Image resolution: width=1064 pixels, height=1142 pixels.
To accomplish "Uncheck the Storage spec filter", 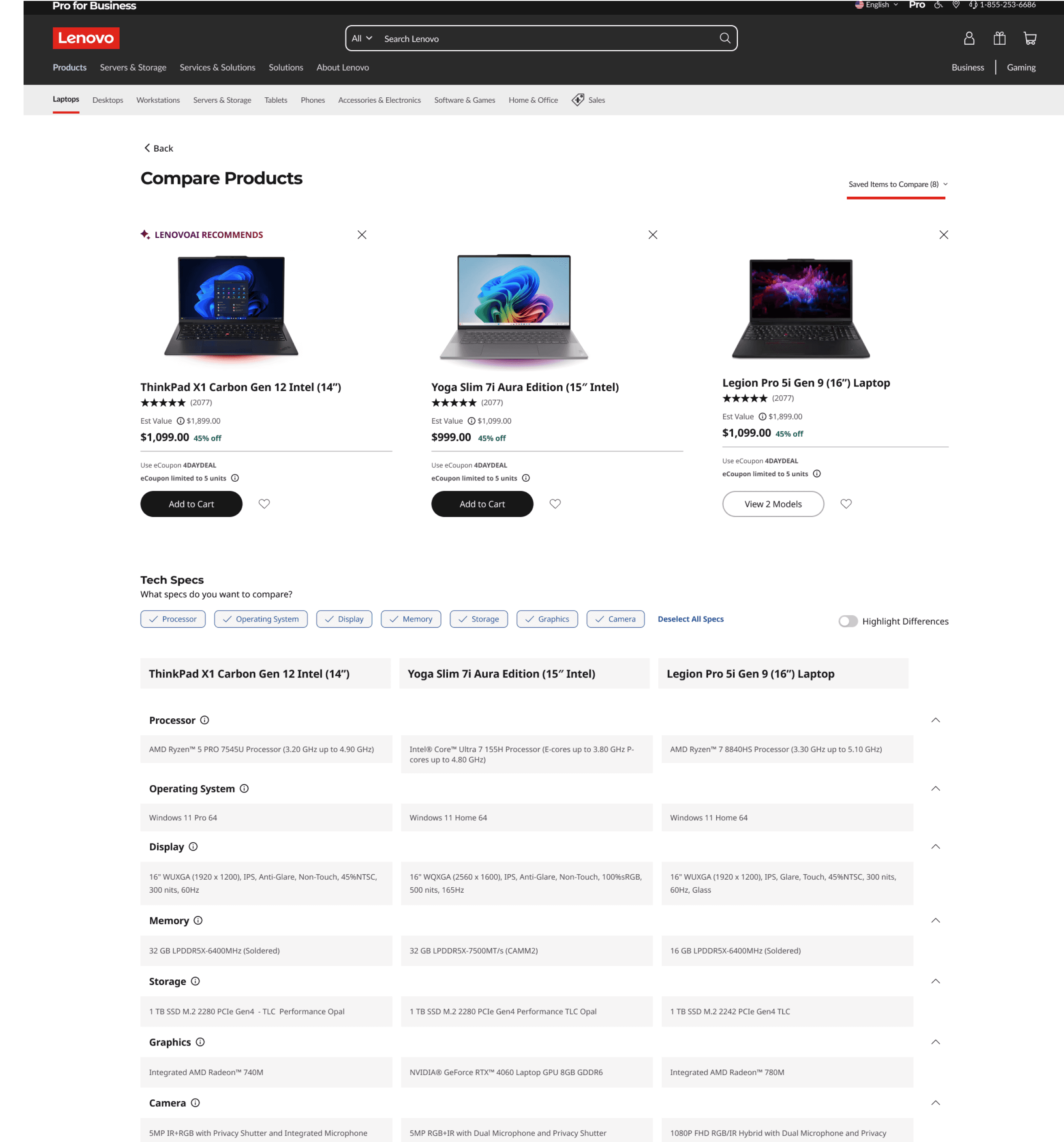I will click(x=479, y=619).
